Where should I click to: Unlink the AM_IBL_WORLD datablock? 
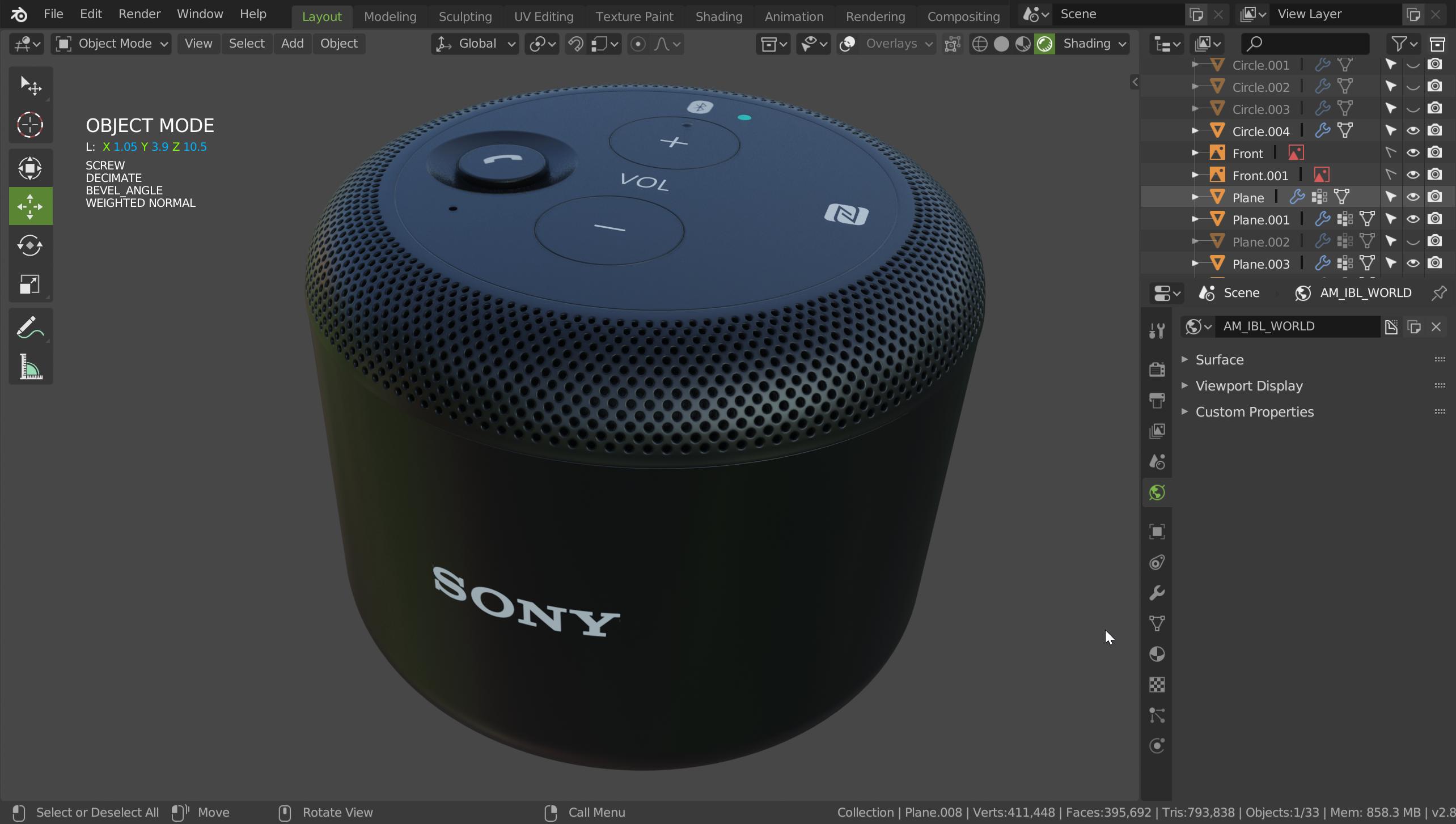click(x=1436, y=326)
